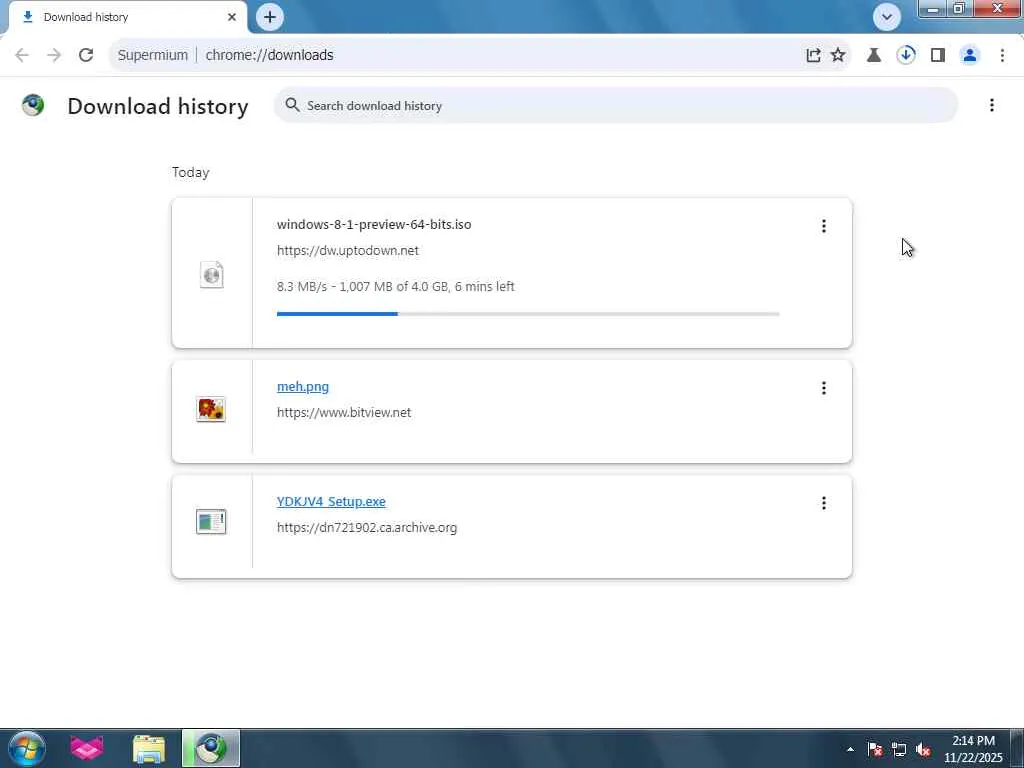Show hidden system tray icons
The width and height of the screenshot is (1024, 768).
(850, 749)
